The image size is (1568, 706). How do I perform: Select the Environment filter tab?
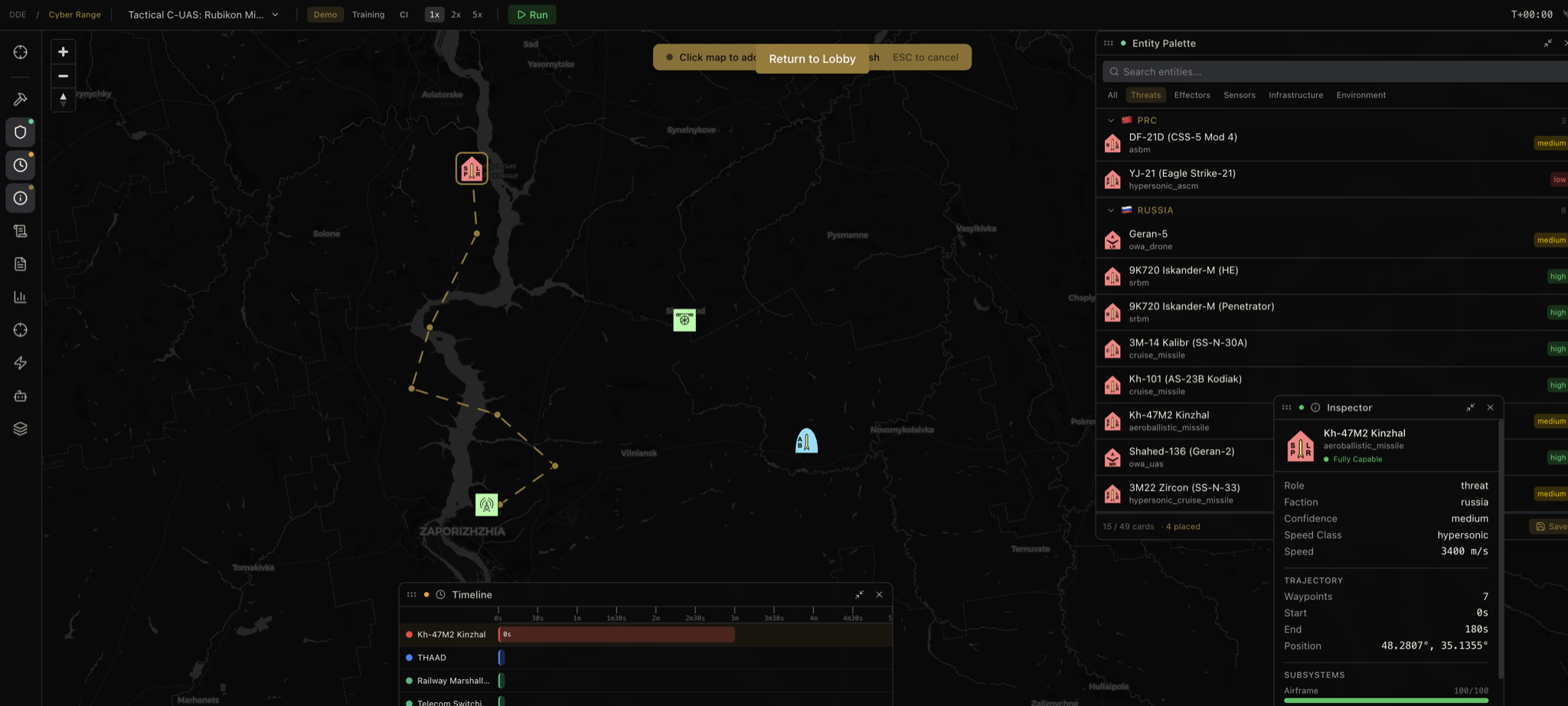[x=1361, y=96]
